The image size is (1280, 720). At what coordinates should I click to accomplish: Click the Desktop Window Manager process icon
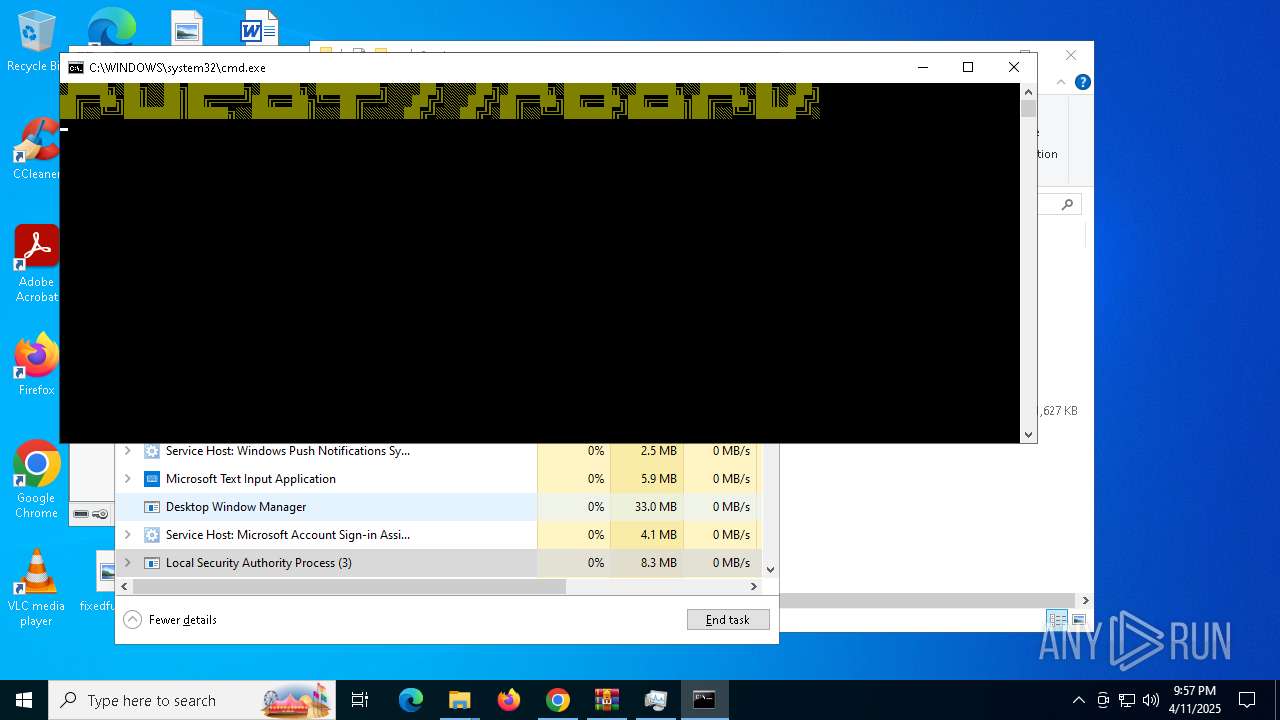click(152, 507)
